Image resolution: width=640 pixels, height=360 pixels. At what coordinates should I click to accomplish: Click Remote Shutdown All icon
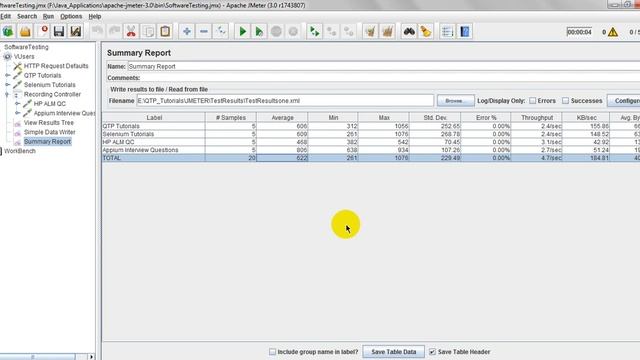[x=349, y=31]
